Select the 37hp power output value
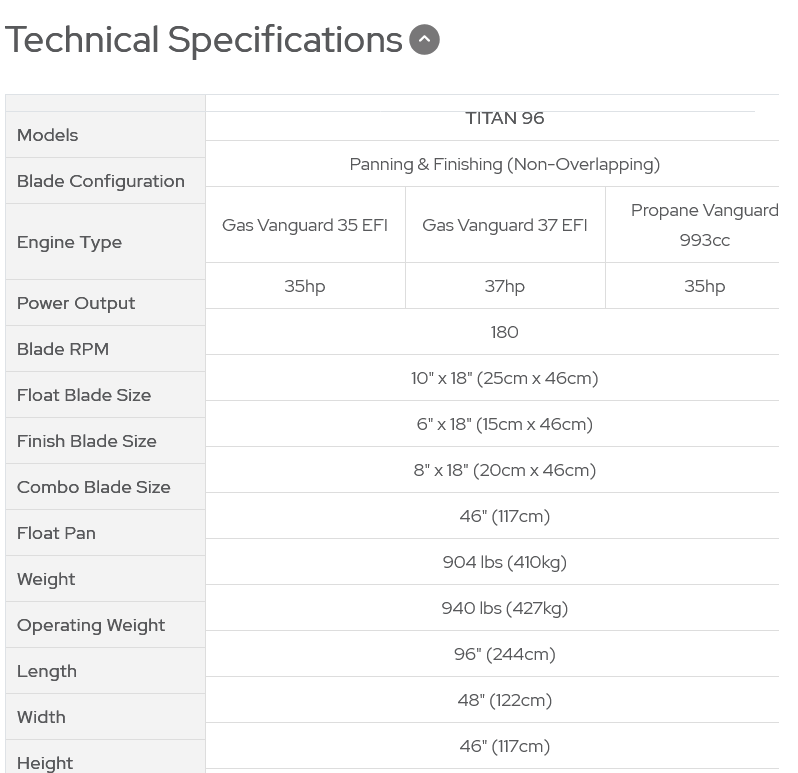Screen dimensions: 798x773 [x=504, y=286]
